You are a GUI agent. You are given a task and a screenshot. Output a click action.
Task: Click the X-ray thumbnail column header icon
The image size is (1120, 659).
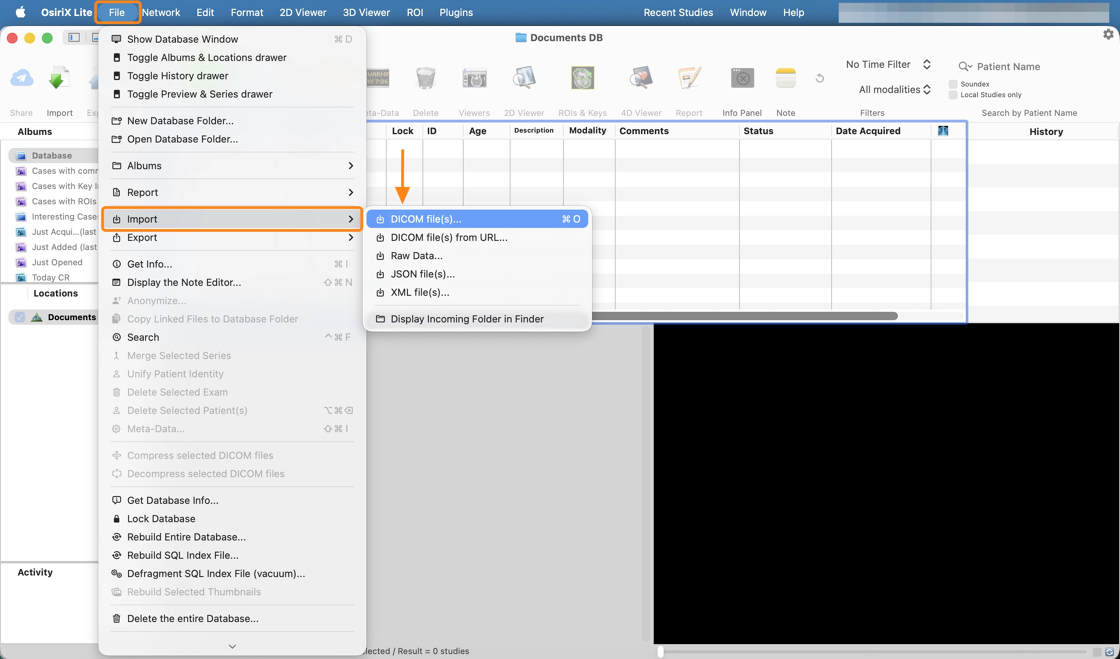coord(943,131)
